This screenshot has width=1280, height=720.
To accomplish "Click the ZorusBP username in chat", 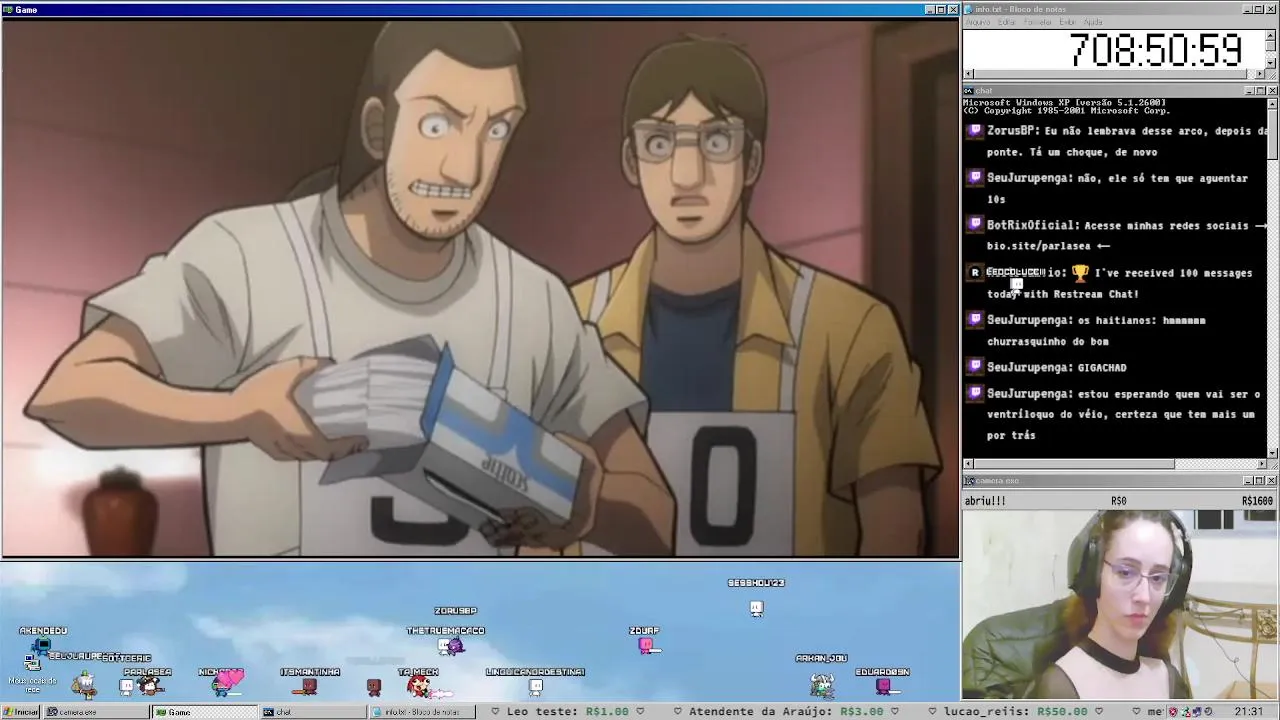I will pyautogui.click(x=1010, y=131).
